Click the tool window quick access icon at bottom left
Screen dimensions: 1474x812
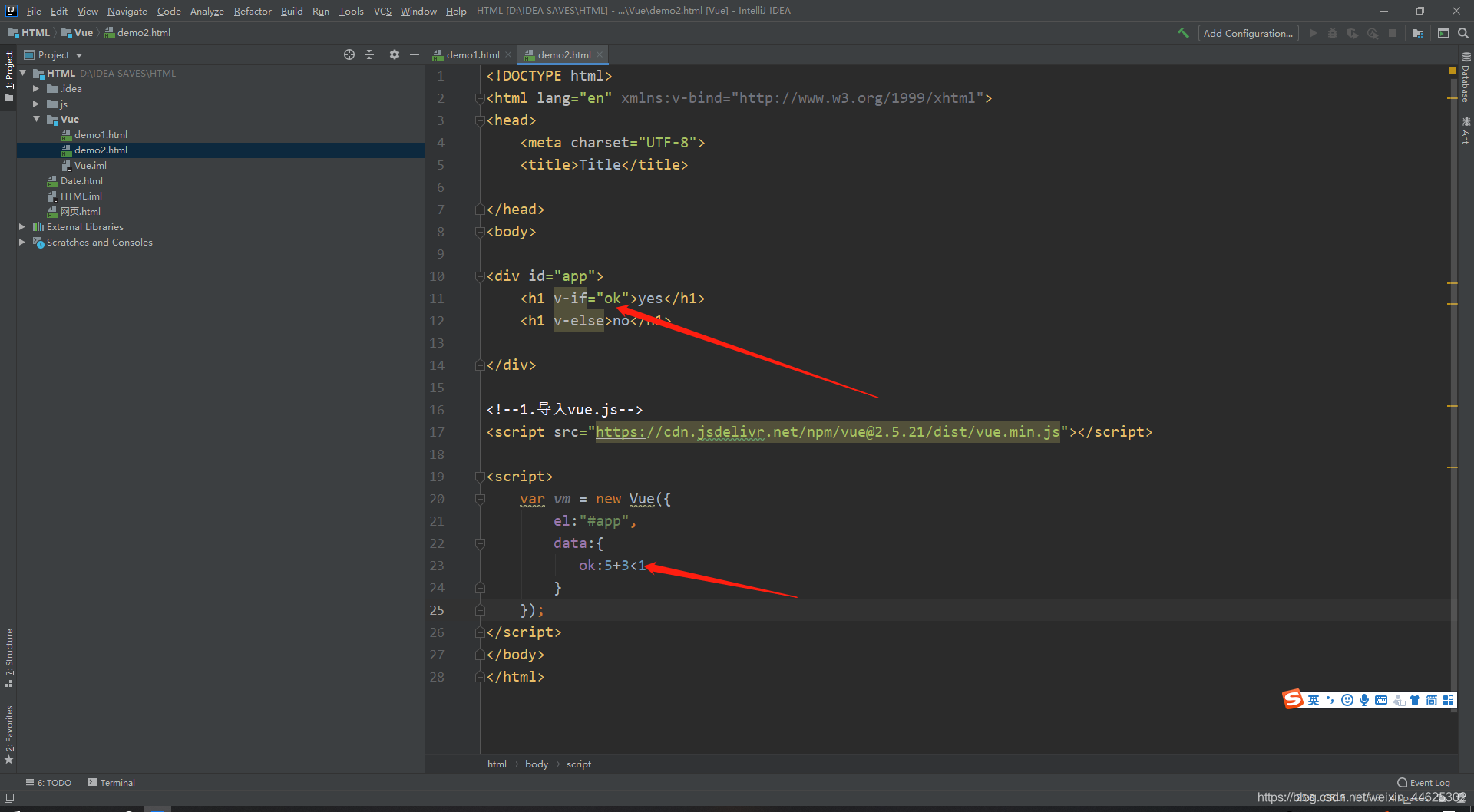[9, 798]
